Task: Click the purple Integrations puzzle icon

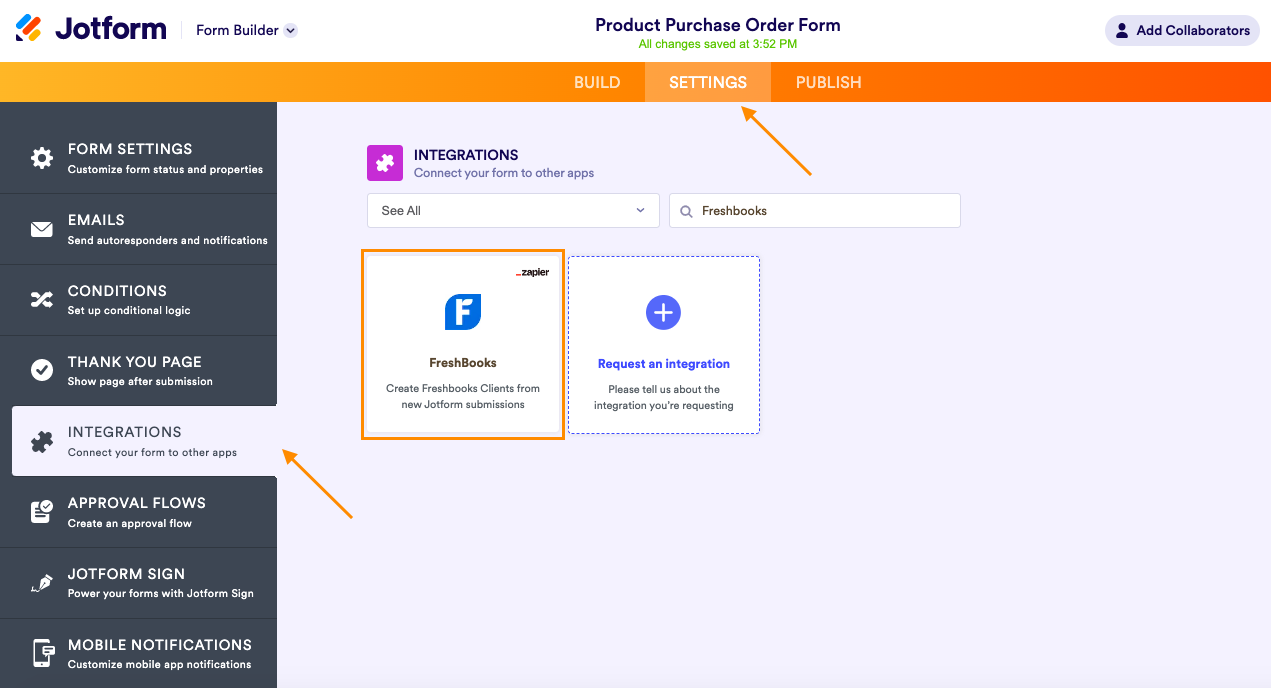Action: (385, 163)
